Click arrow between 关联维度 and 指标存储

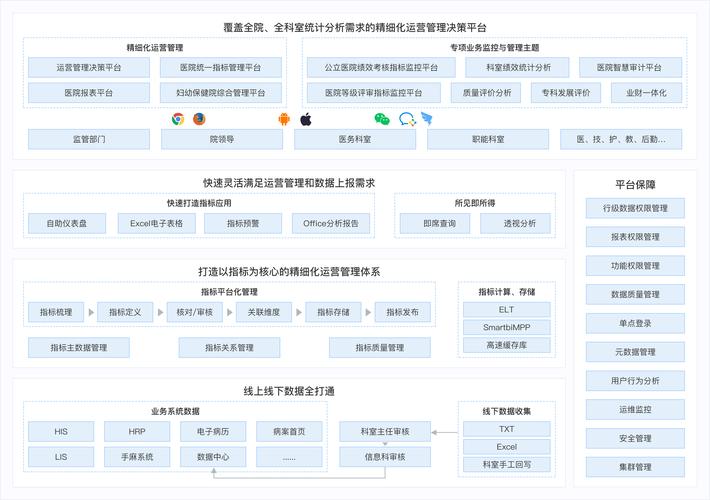[299, 312]
